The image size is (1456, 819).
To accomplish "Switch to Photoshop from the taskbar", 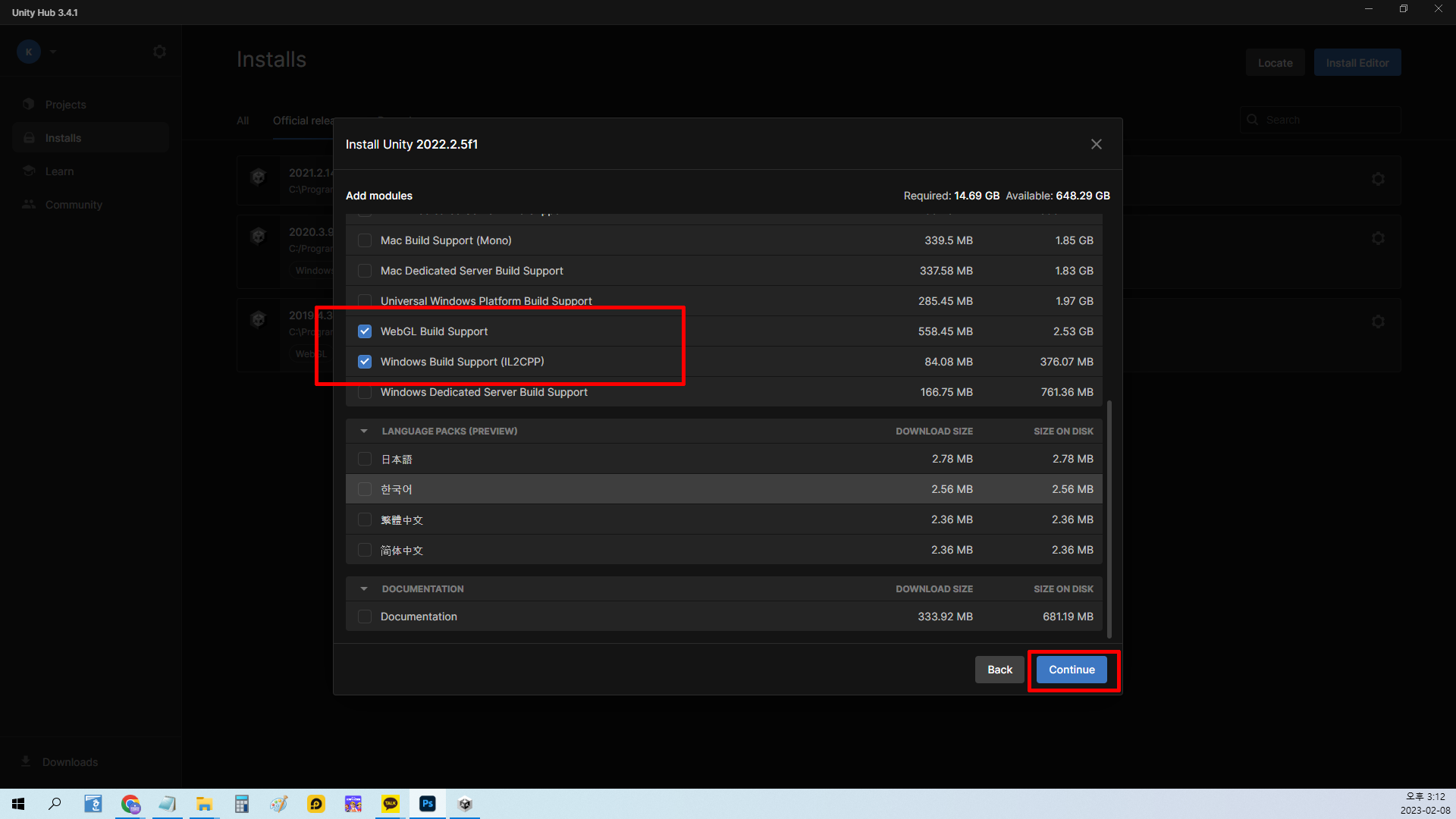I will coord(428,804).
